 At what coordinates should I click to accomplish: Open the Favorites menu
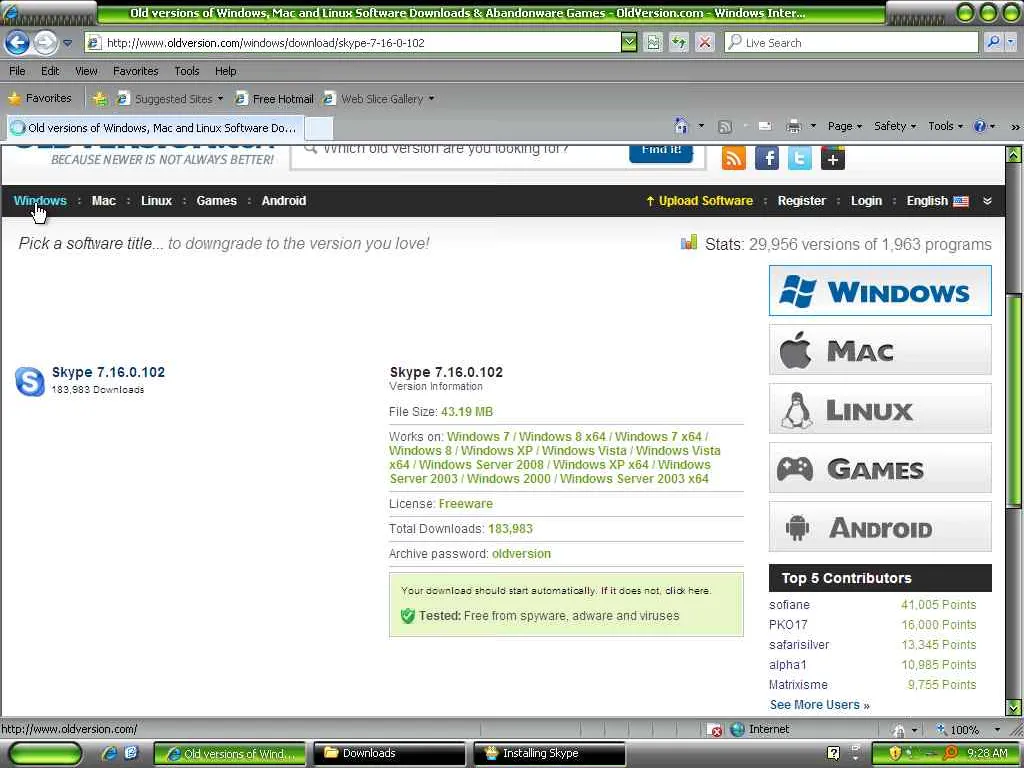coord(135,71)
